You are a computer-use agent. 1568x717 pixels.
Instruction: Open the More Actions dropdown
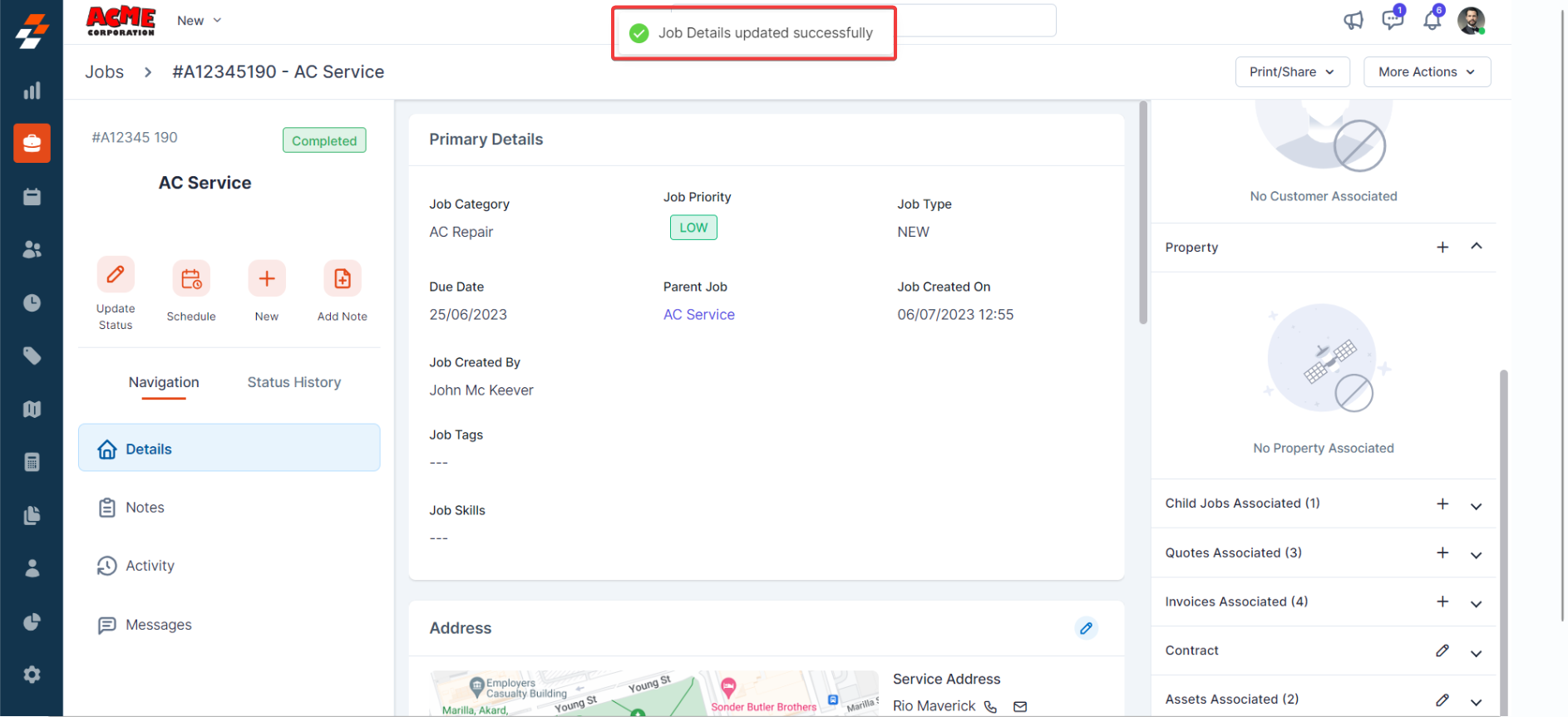(x=1427, y=72)
